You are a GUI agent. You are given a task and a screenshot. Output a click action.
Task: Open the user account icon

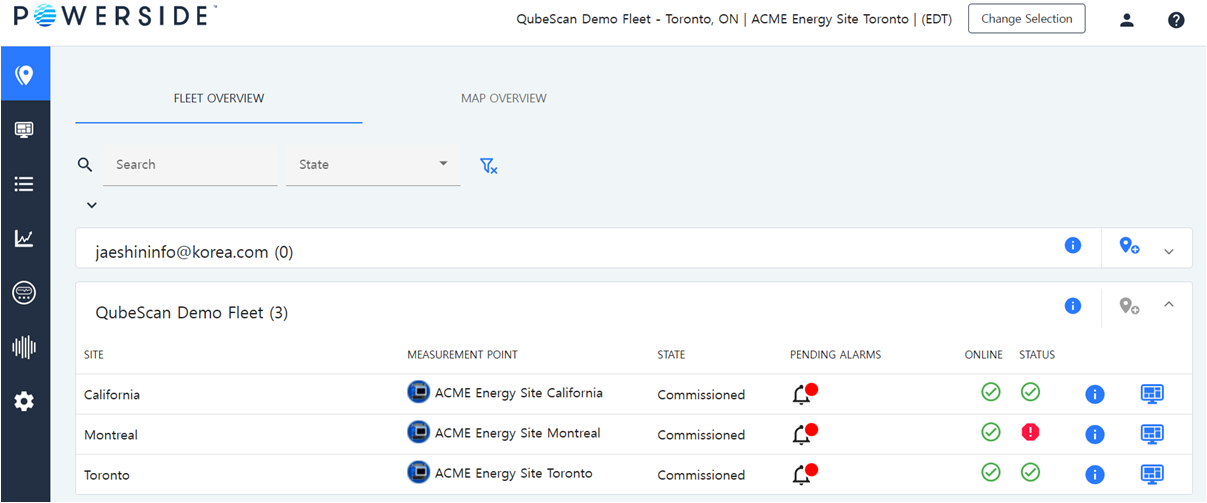coord(1127,19)
